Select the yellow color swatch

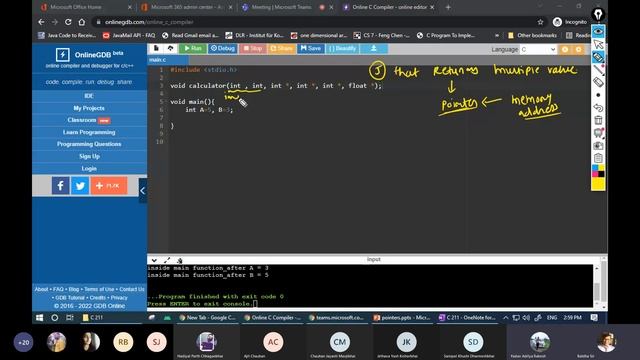point(598,184)
